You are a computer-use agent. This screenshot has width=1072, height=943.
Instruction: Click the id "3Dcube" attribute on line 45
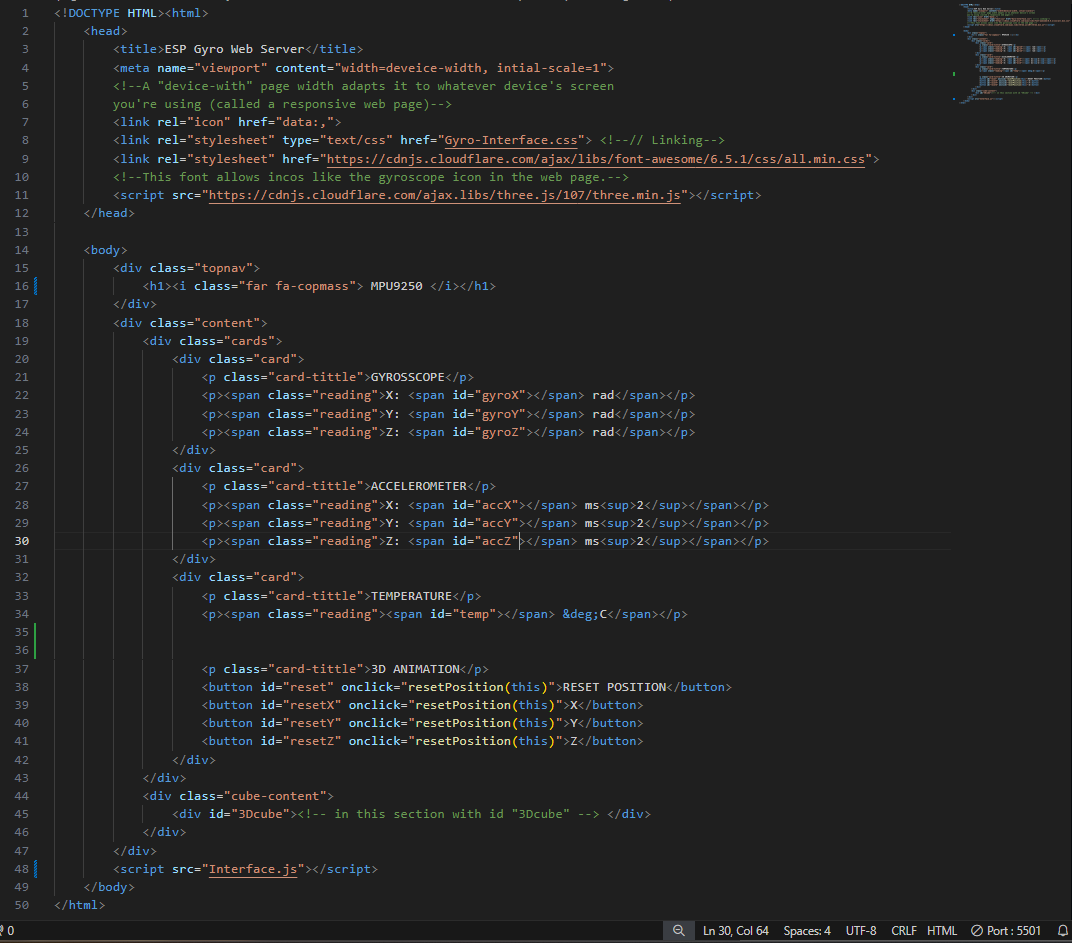coord(249,814)
